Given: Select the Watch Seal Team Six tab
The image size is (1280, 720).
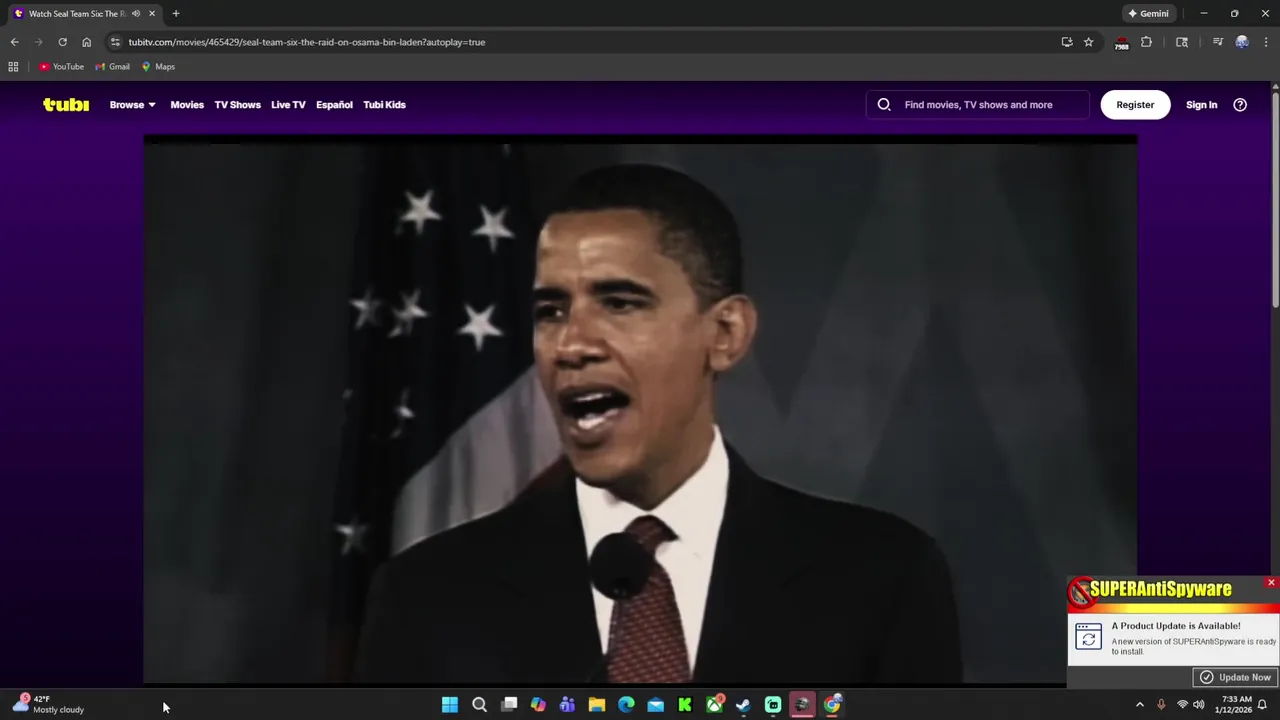Looking at the screenshot, I should click(84, 14).
